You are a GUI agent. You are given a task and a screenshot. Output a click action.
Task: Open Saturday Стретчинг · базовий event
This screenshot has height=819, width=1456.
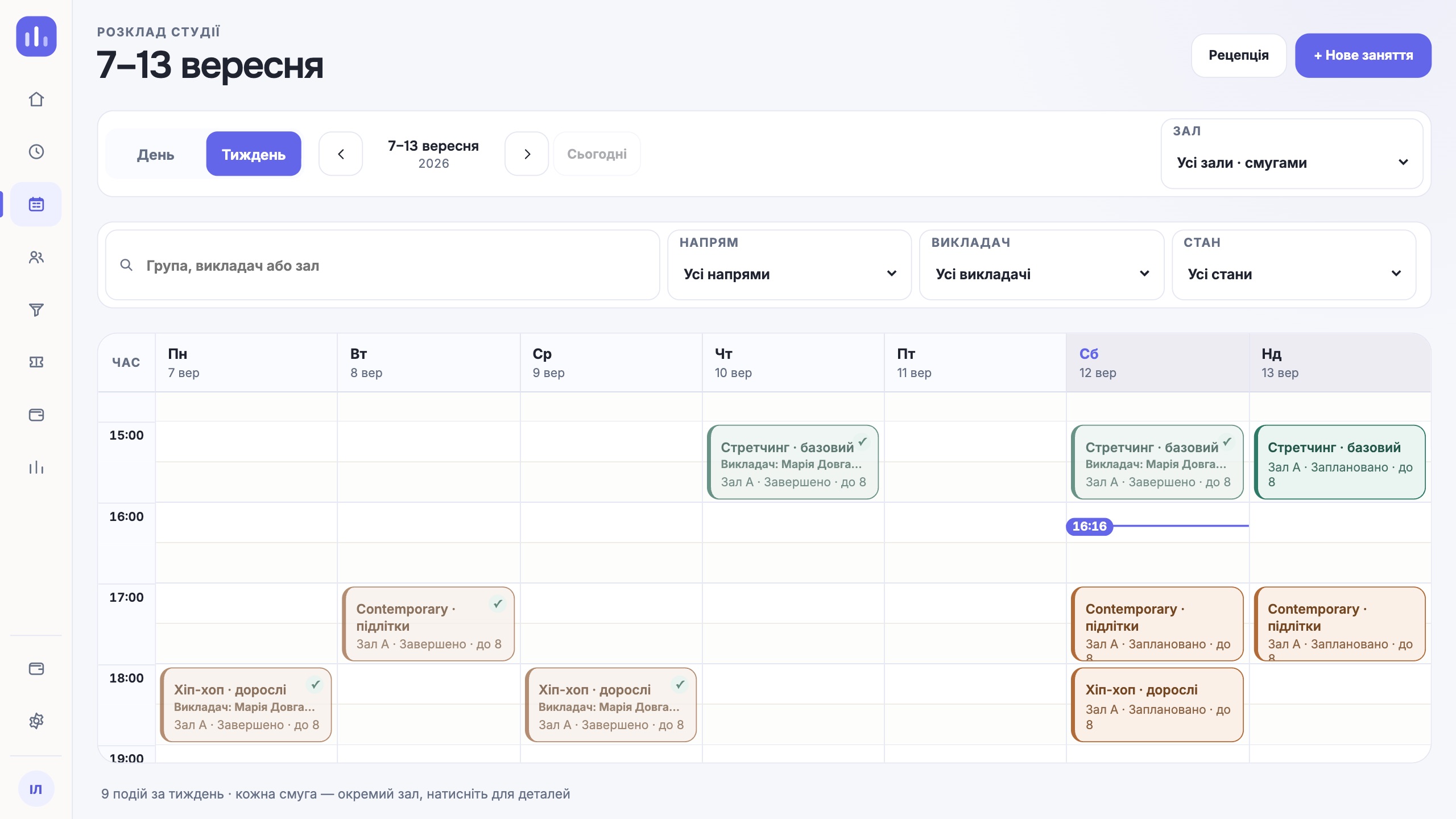[1157, 462]
